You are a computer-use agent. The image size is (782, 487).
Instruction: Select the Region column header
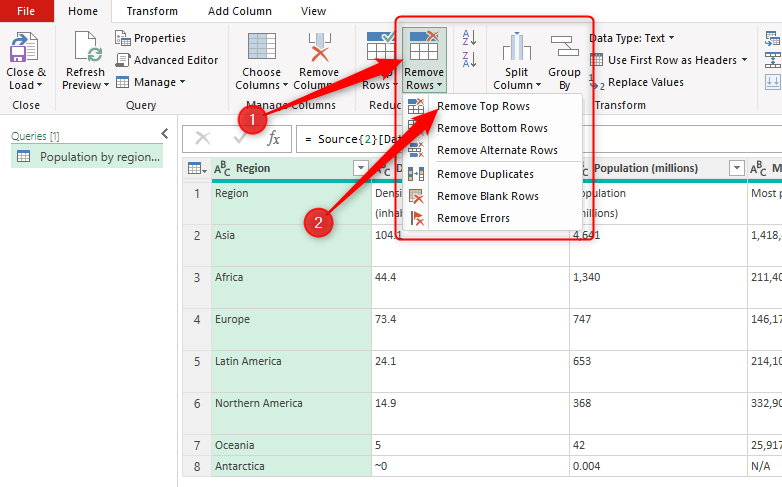click(291, 169)
